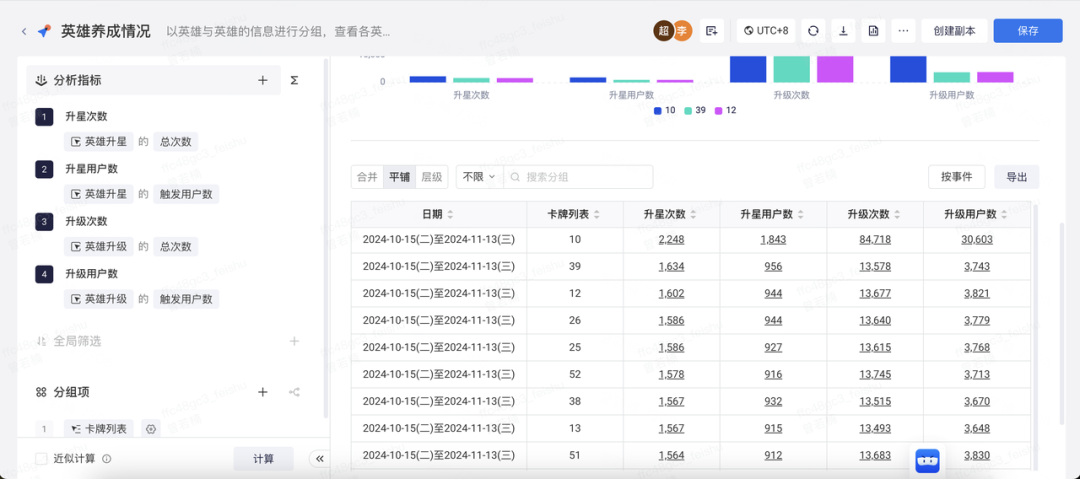The width and height of the screenshot is (1080, 479).
Task: Click the download icon in header
Action: pos(843,31)
